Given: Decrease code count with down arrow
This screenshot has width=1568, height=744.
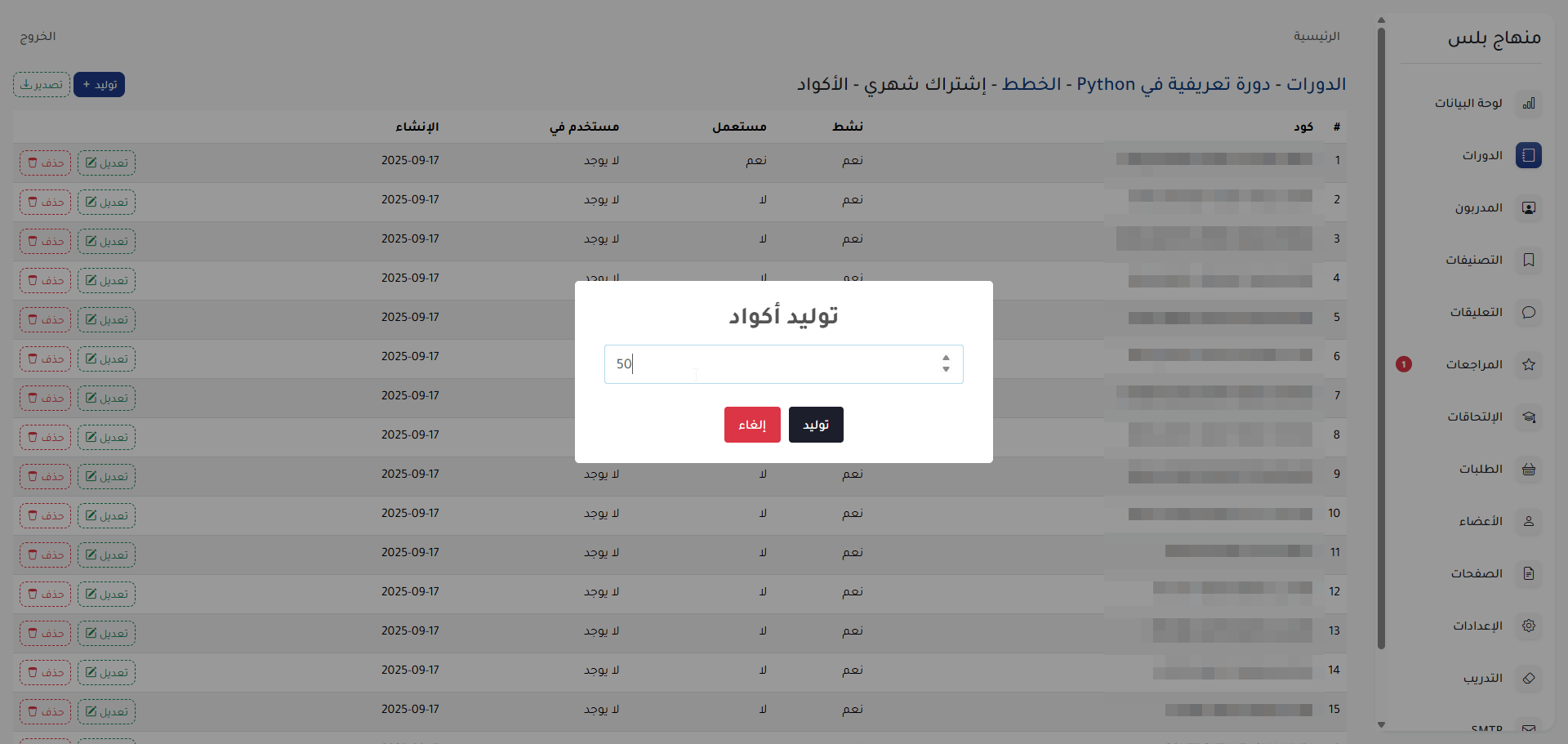Looking at the screenshot, I should (946, 370).
